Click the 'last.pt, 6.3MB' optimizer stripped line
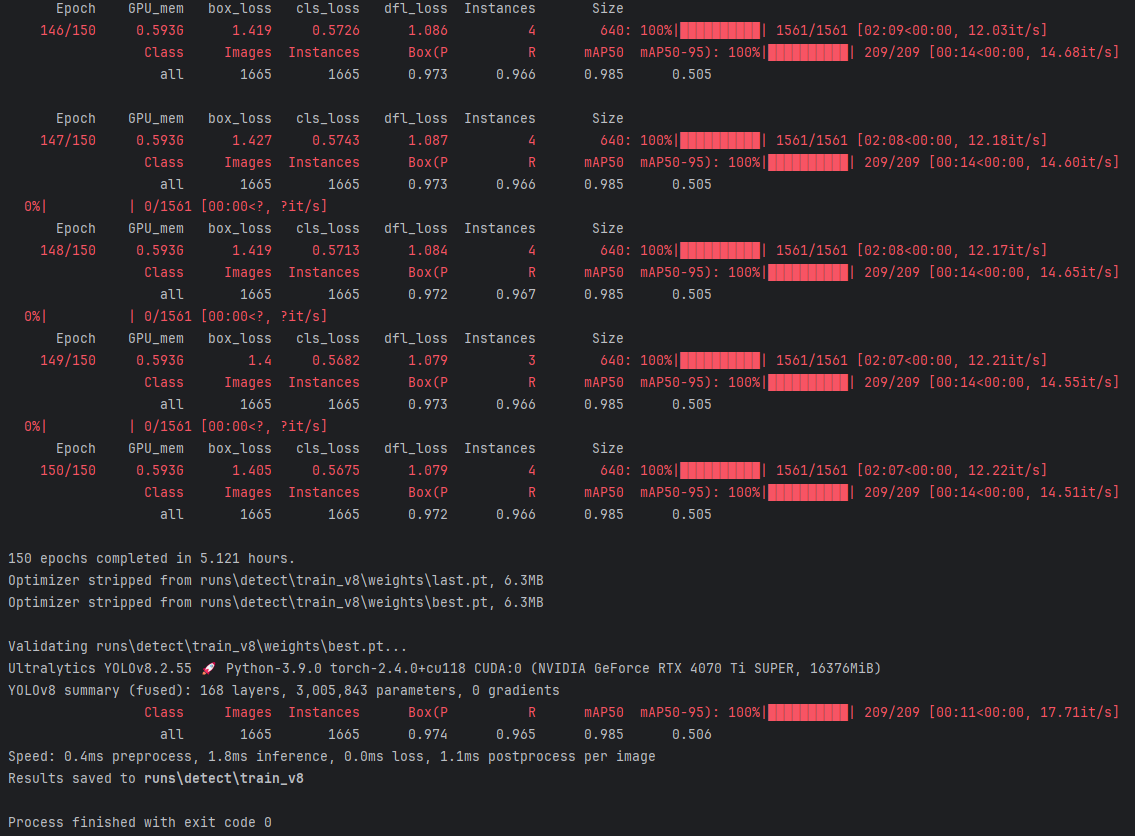The image size is (1135, 836). (276, 580)
